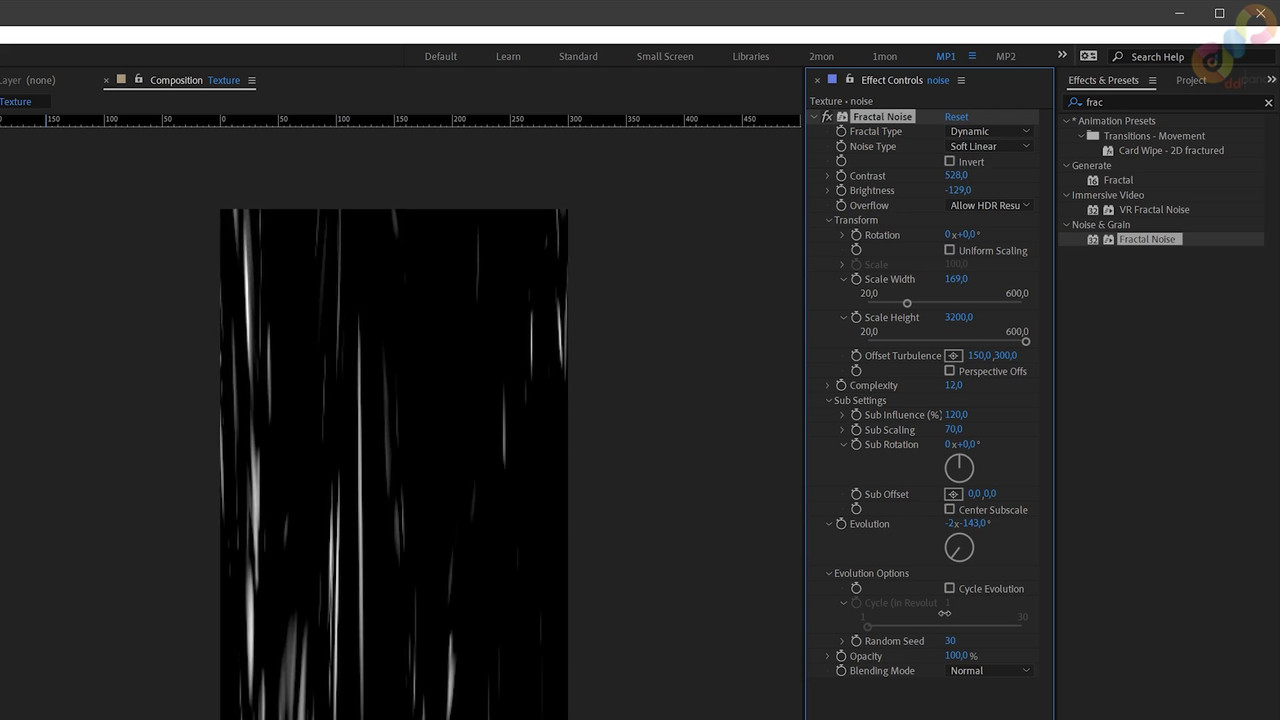
Task: Collapse the Evolution Options group
Action: [829, 574]
